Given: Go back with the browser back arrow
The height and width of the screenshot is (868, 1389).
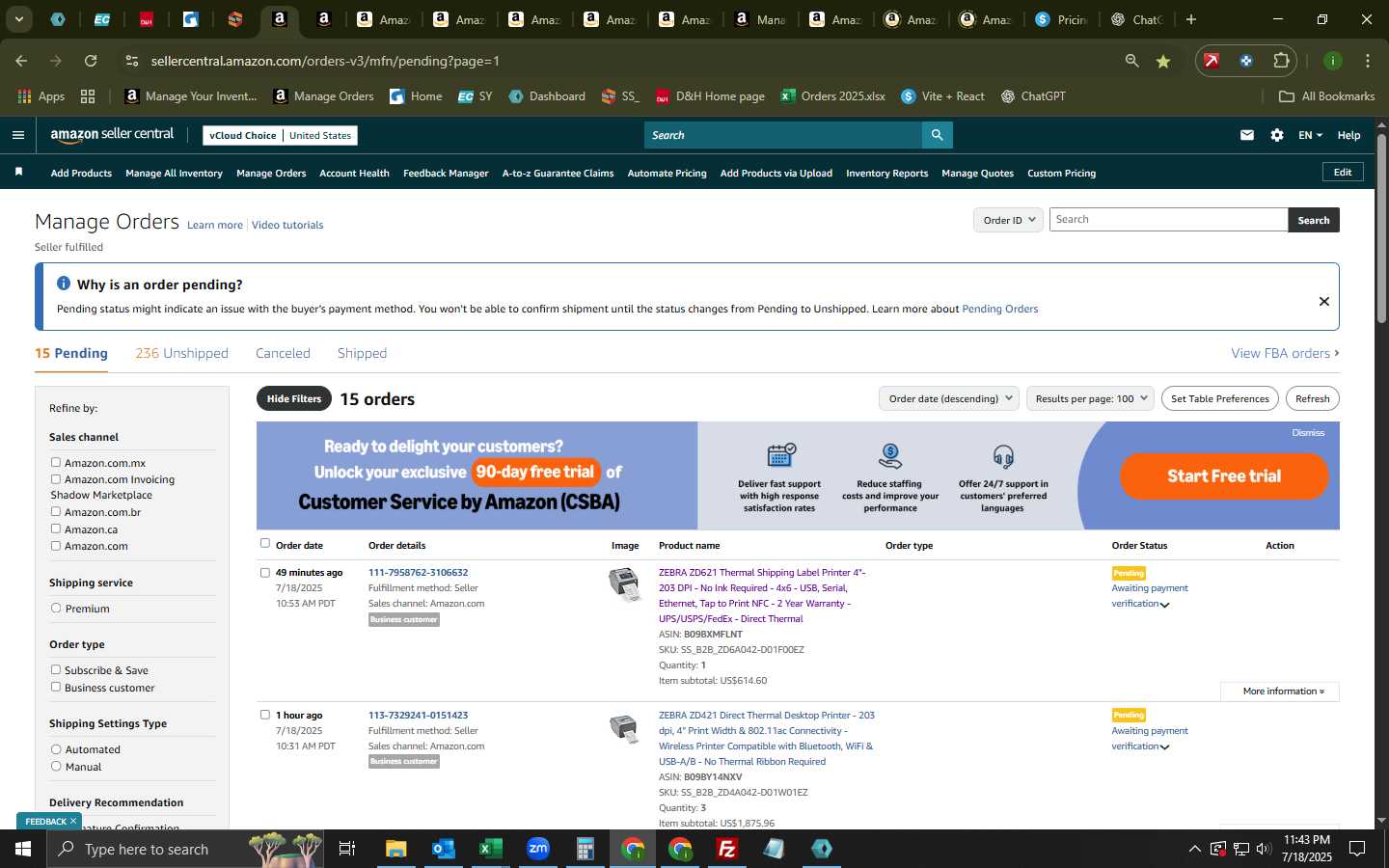Looking at the screenshot, I should tap(21, 61).
